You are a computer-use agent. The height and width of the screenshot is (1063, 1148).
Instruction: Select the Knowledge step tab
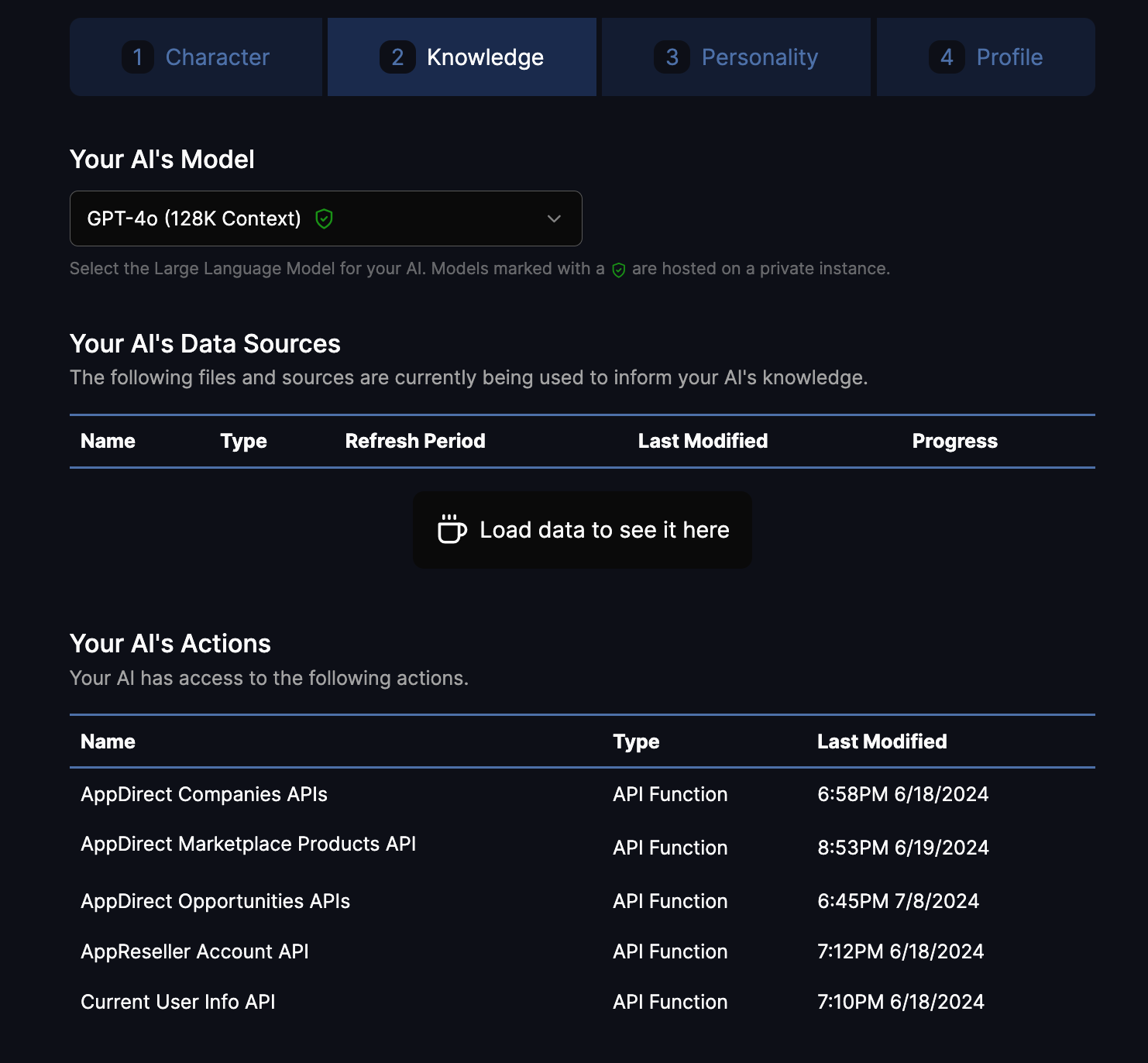pyautogui.click(x=462, y=57)
